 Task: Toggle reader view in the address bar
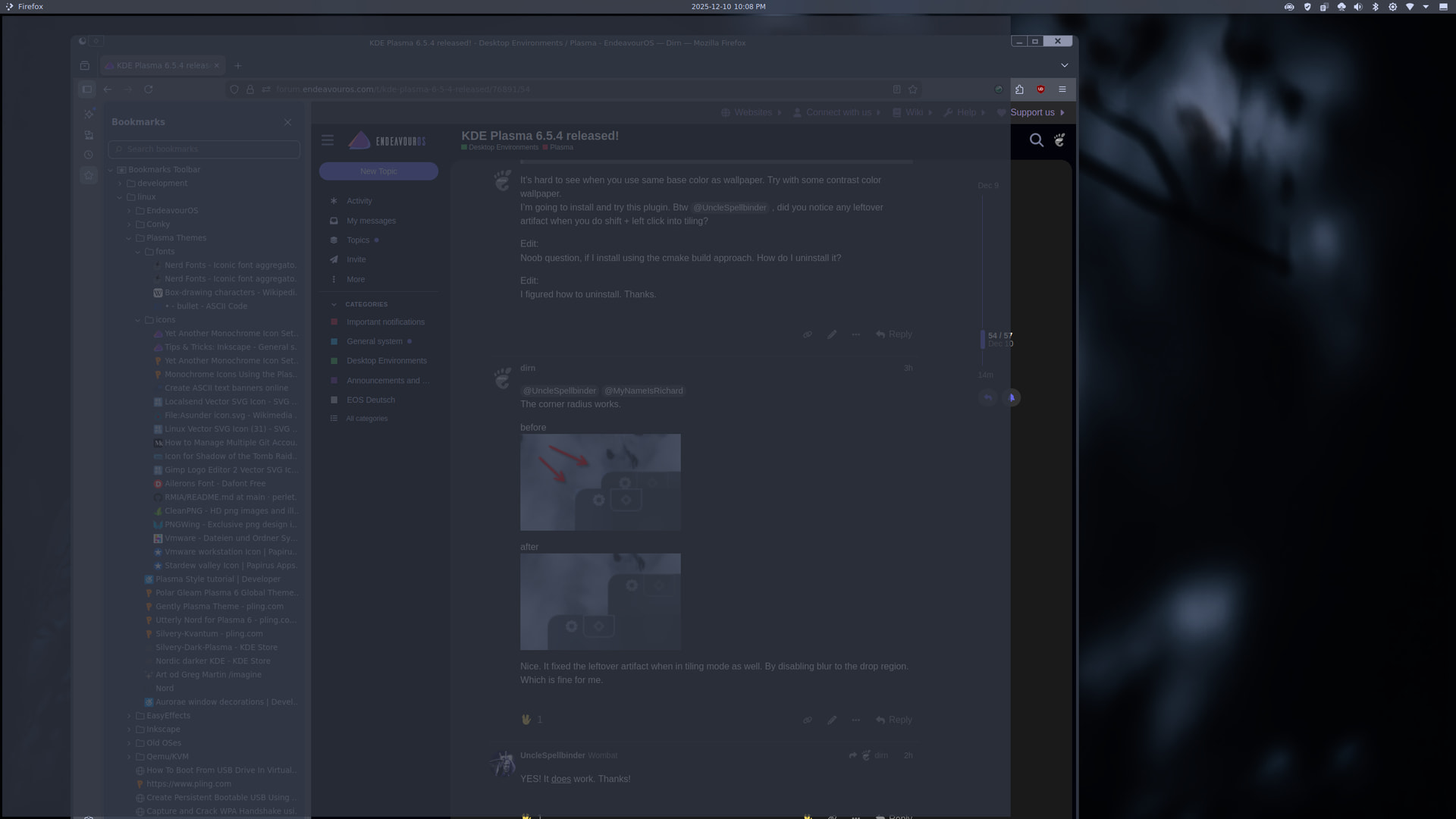tap(896, 89)
